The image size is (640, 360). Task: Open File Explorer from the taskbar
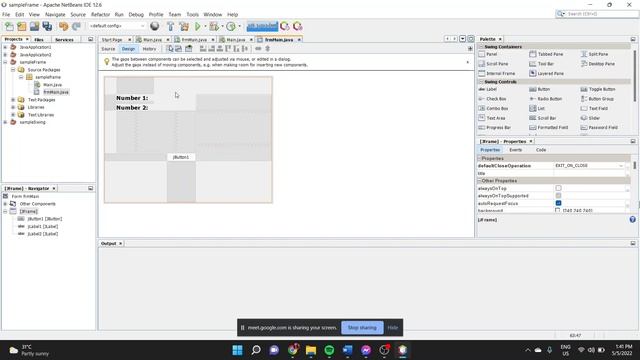311,350
